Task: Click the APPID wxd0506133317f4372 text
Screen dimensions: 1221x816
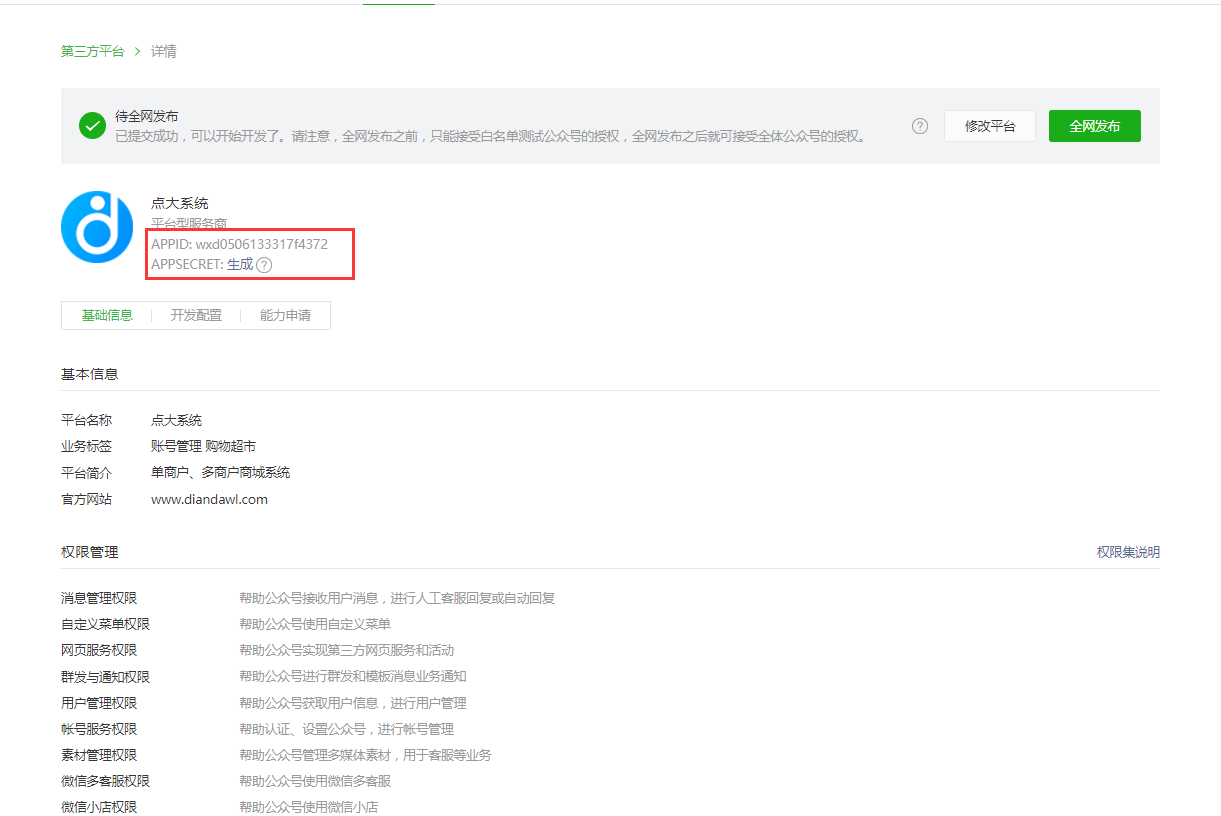Action: click(x=239, y=243)
